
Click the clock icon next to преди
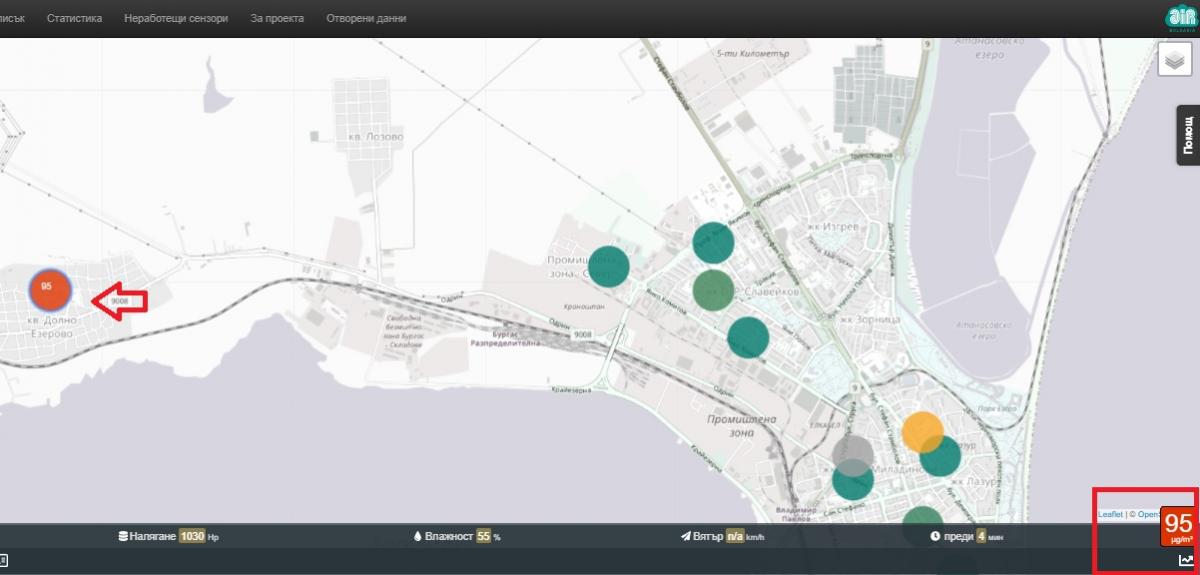pos(935,537)
